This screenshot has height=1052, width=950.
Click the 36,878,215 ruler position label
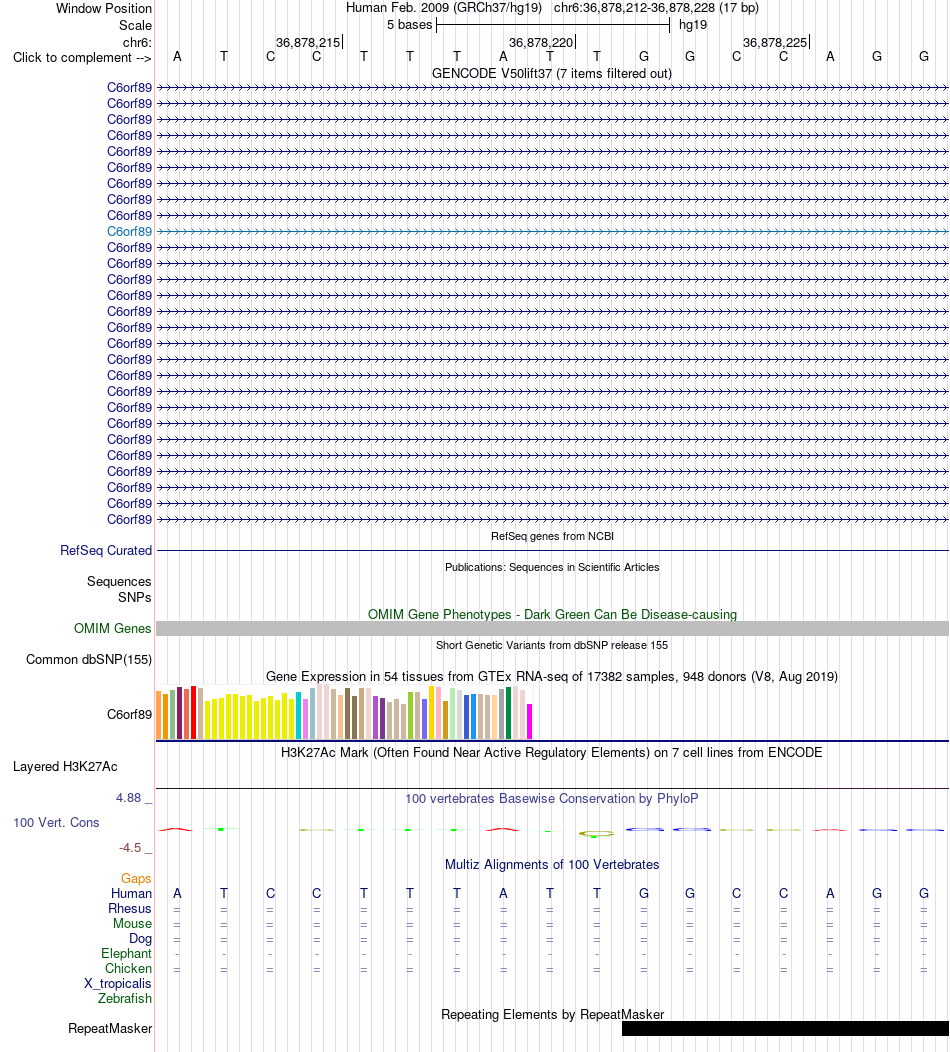(308, 42)
